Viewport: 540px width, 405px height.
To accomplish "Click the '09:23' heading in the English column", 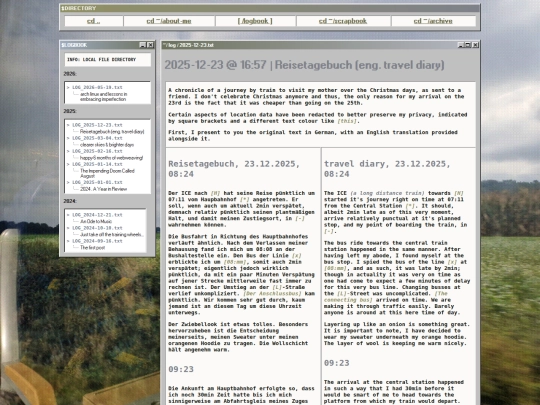I will pyautogui.click(x=336, y=363).
